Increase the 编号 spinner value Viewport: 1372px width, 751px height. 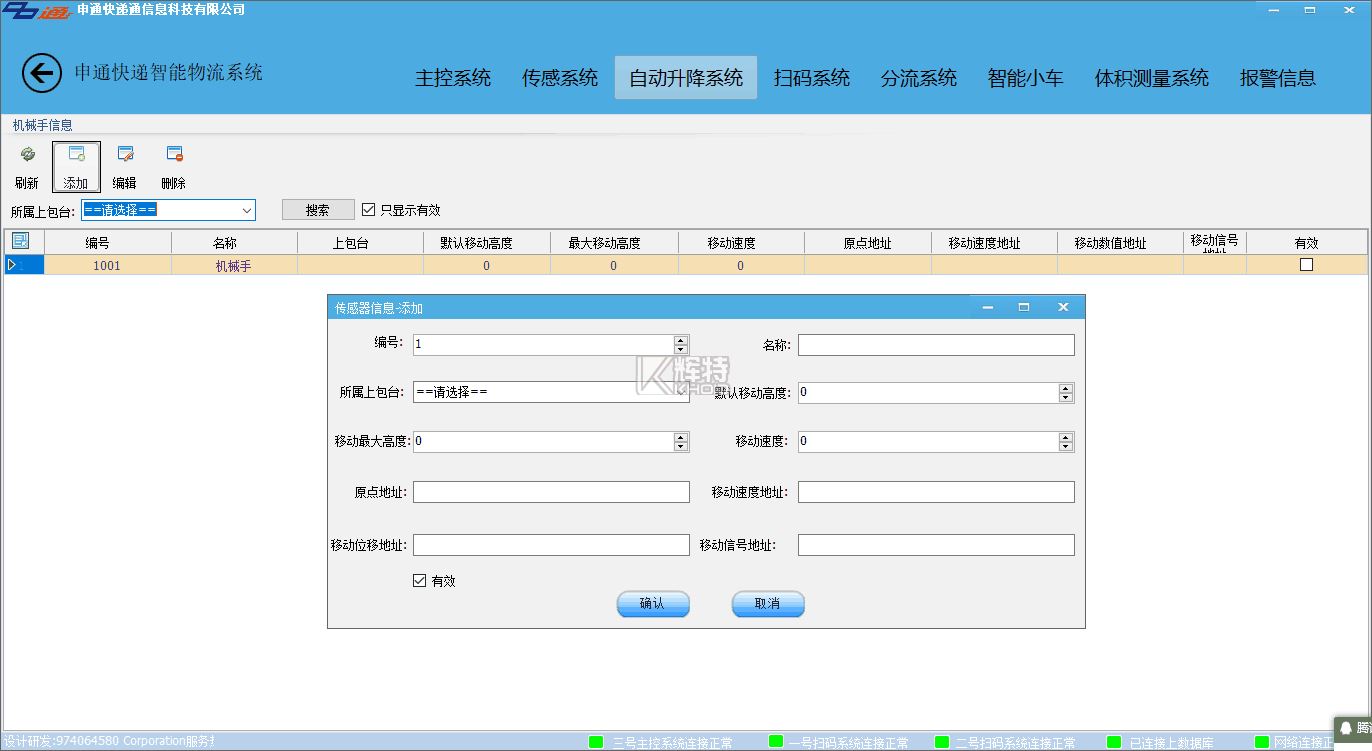pos(681,340)
